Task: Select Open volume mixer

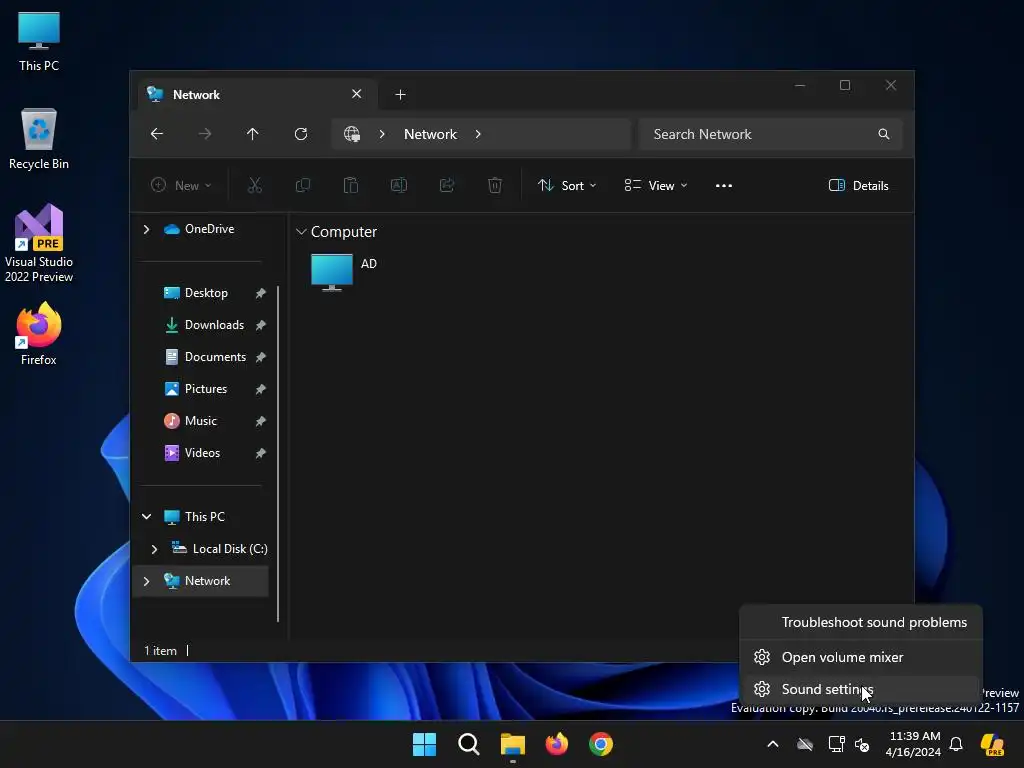Action: pos(861,657)
